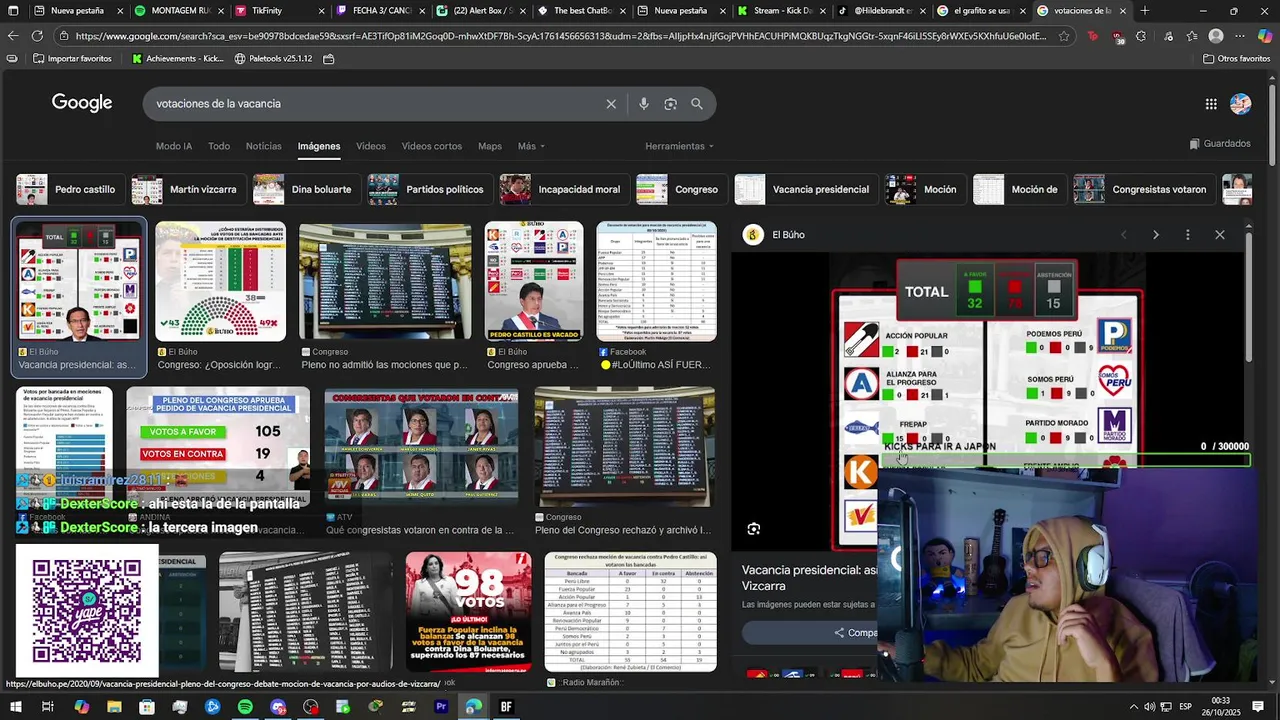
Task: Open Premiere Pro from the taskbar
Action: pos(441,707)
